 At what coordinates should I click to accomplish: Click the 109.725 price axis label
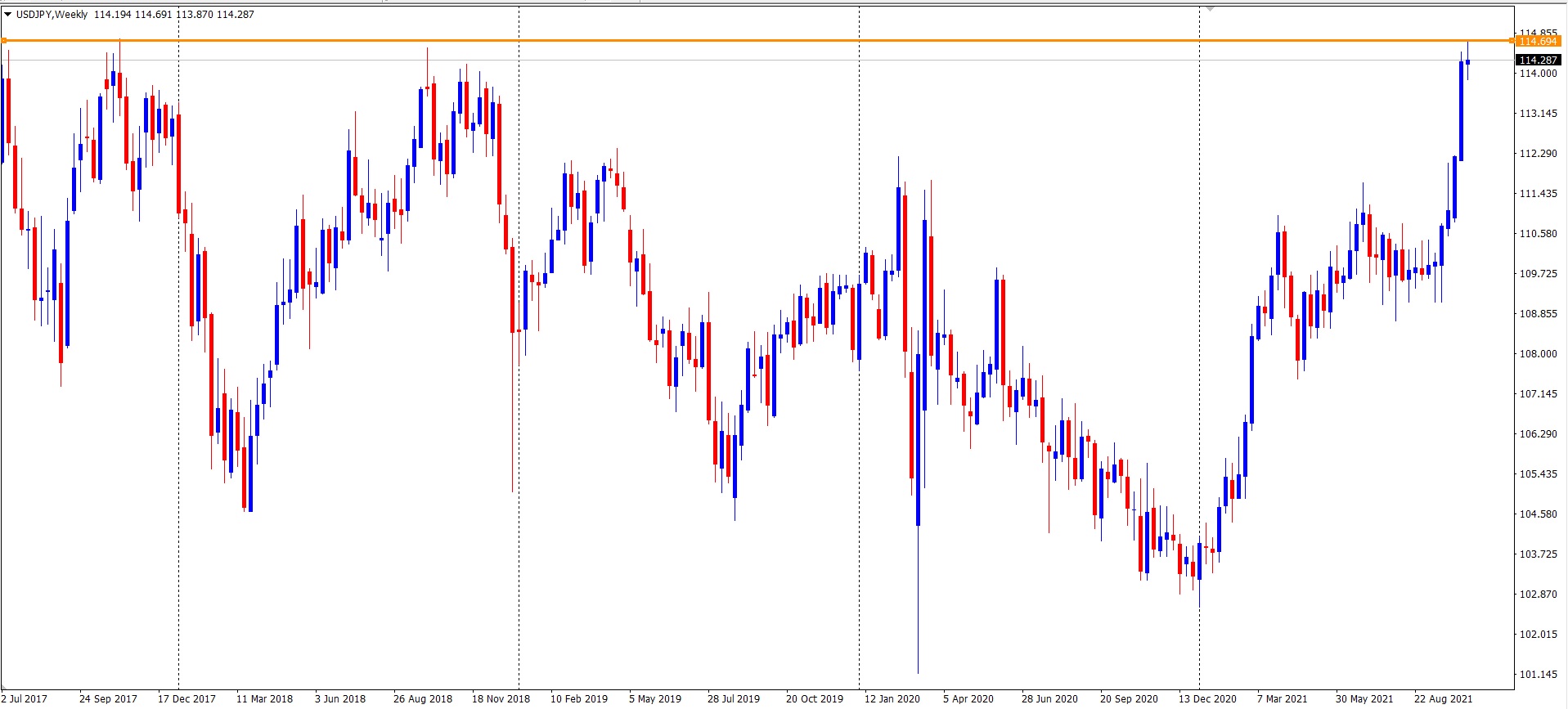point(1538,273)
